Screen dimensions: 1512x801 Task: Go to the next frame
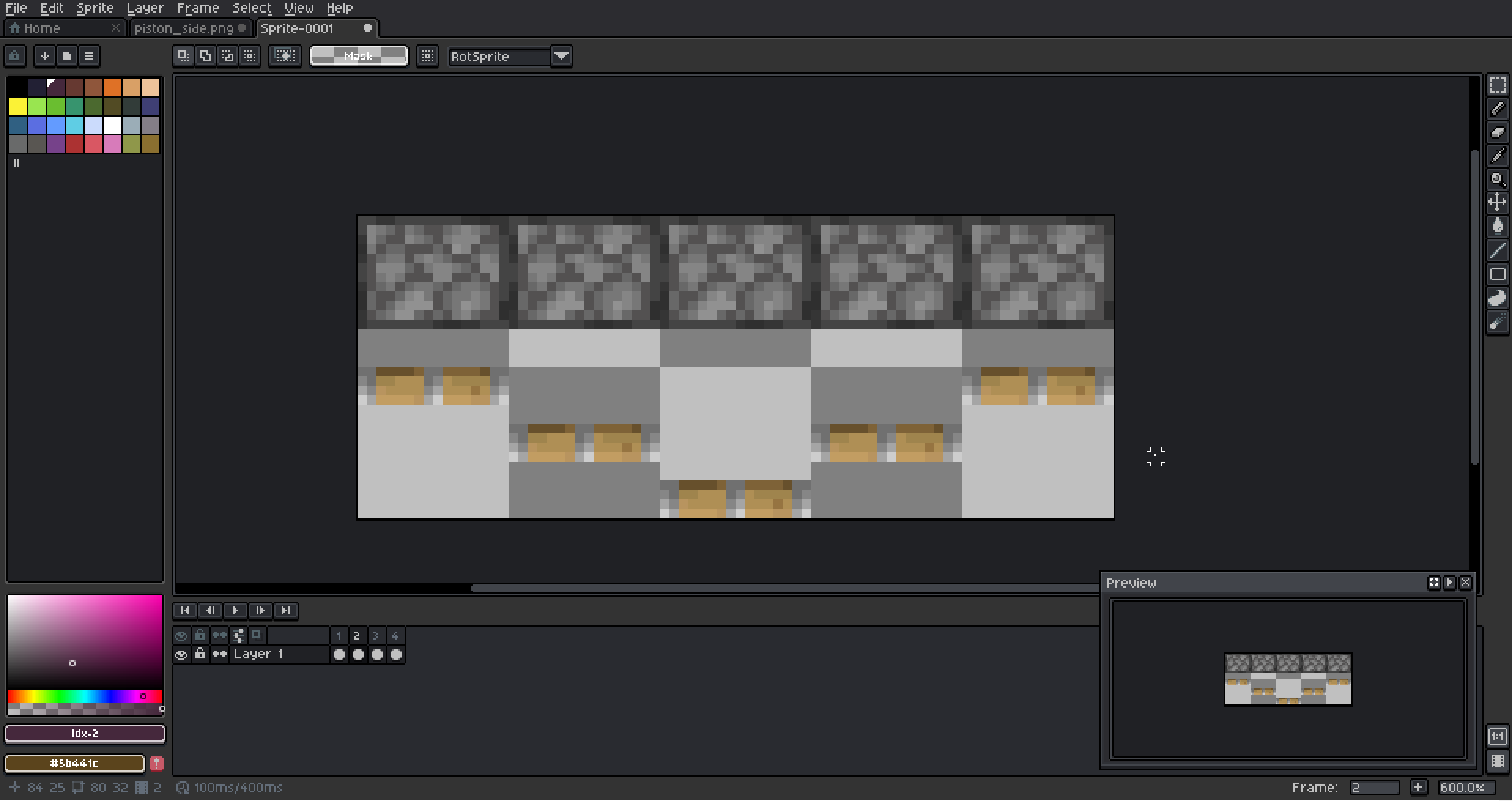tap(261, 610)
